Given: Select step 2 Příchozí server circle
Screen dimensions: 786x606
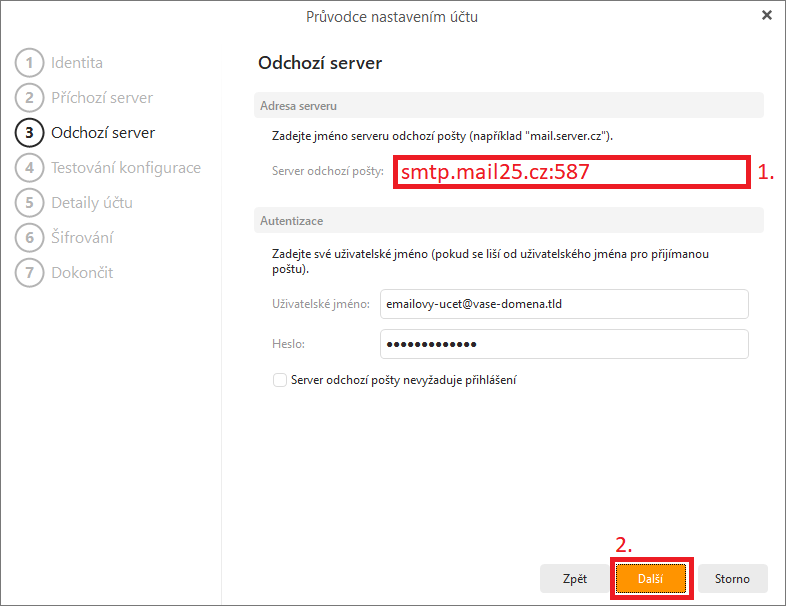Looking at the screenshot, I should (30, 98).
